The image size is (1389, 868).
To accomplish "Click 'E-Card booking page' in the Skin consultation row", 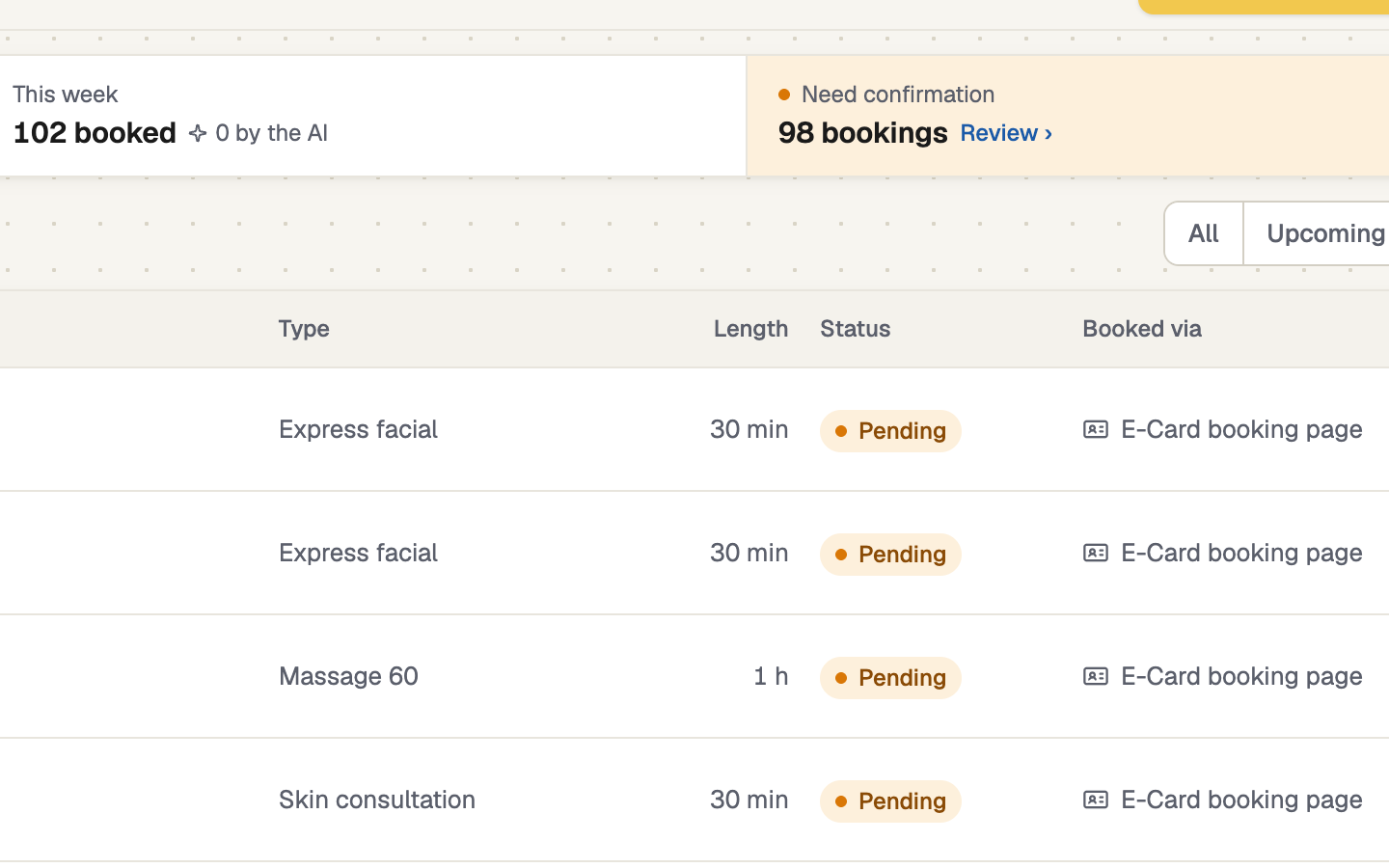I will point(1241,800).
